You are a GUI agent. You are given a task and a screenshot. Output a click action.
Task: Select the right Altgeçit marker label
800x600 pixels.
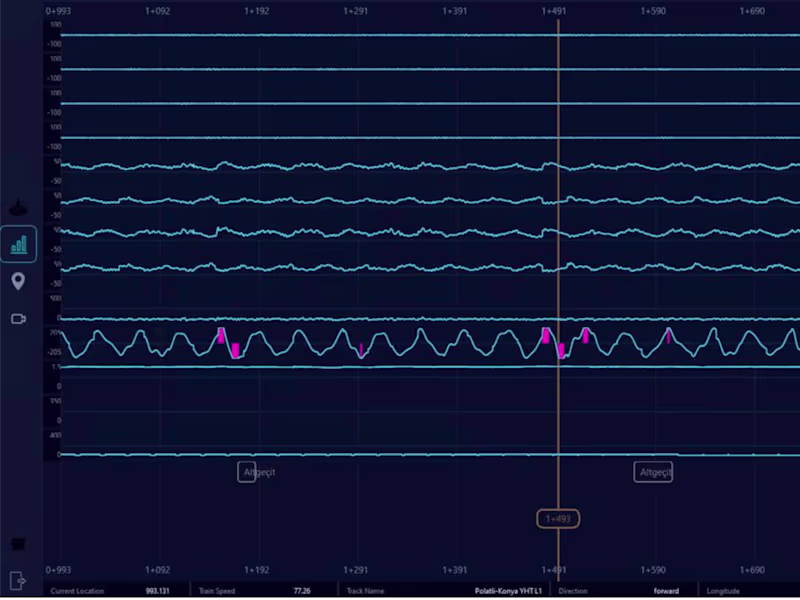point(654,472)
